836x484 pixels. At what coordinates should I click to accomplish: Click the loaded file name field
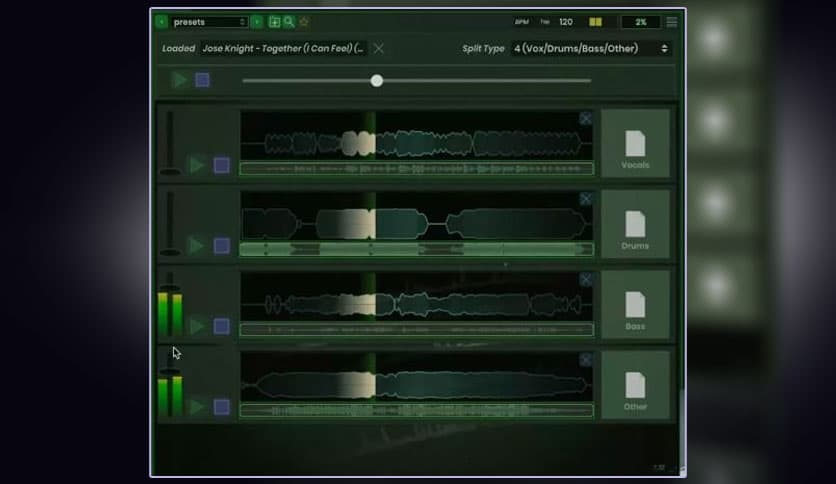[x=283, y=49]
